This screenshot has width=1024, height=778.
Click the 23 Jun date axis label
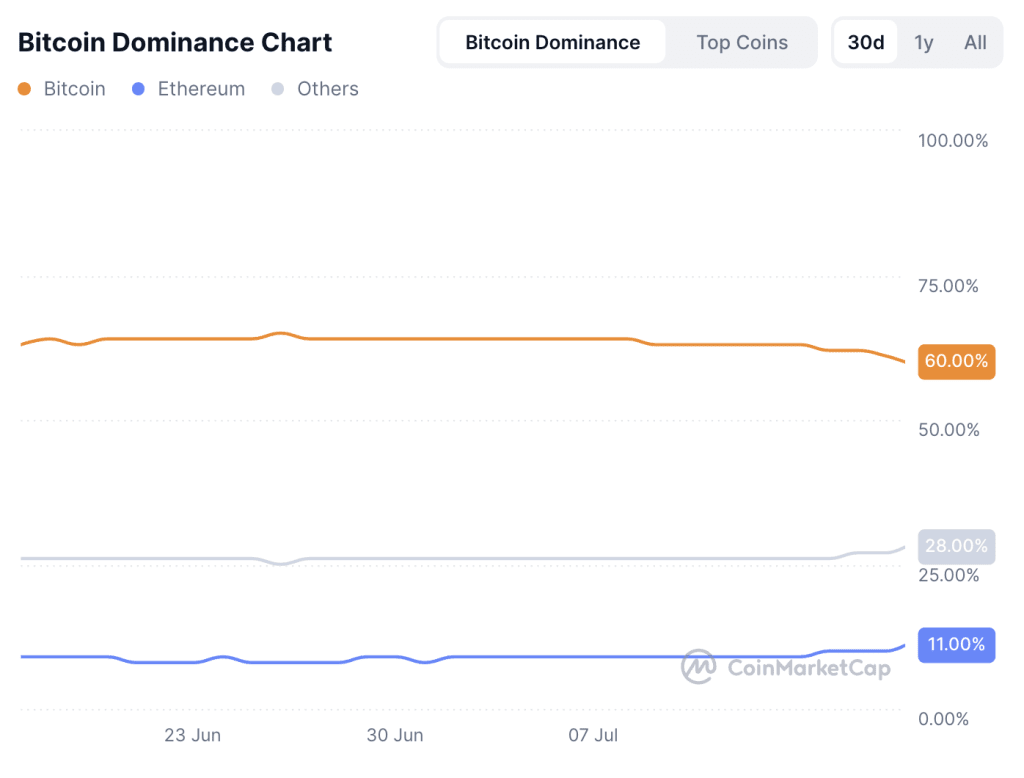tap(193, 736)
